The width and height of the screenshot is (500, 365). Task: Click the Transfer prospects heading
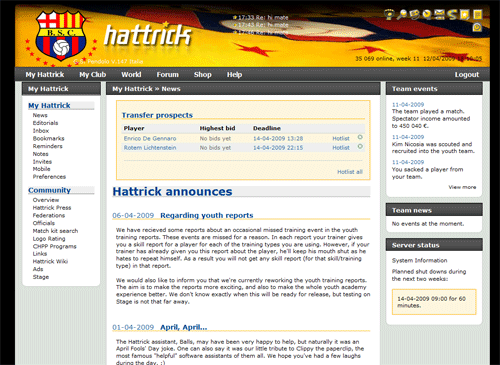(157, 115)
